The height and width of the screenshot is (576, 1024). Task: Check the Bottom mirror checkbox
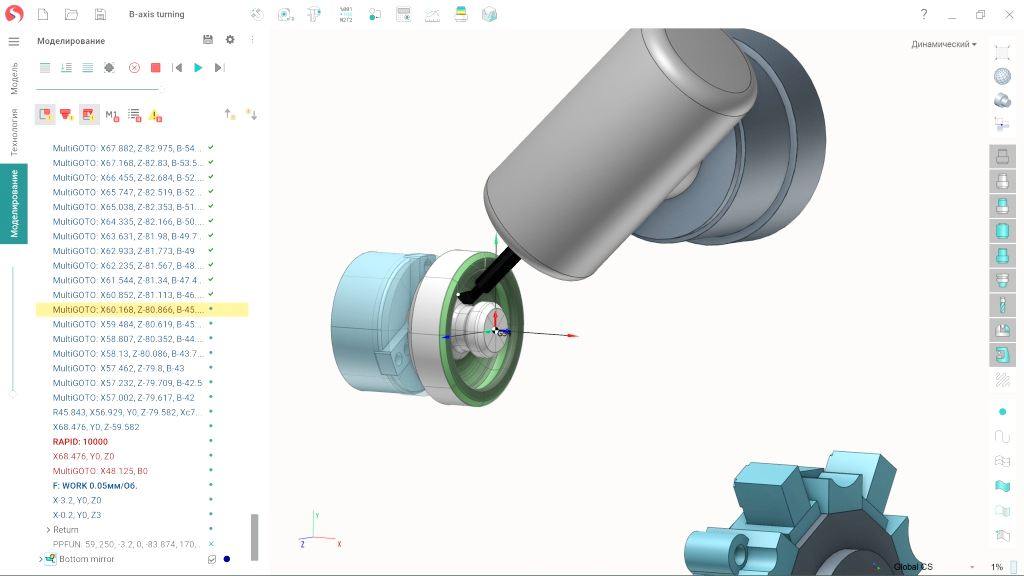click(211, 559)
